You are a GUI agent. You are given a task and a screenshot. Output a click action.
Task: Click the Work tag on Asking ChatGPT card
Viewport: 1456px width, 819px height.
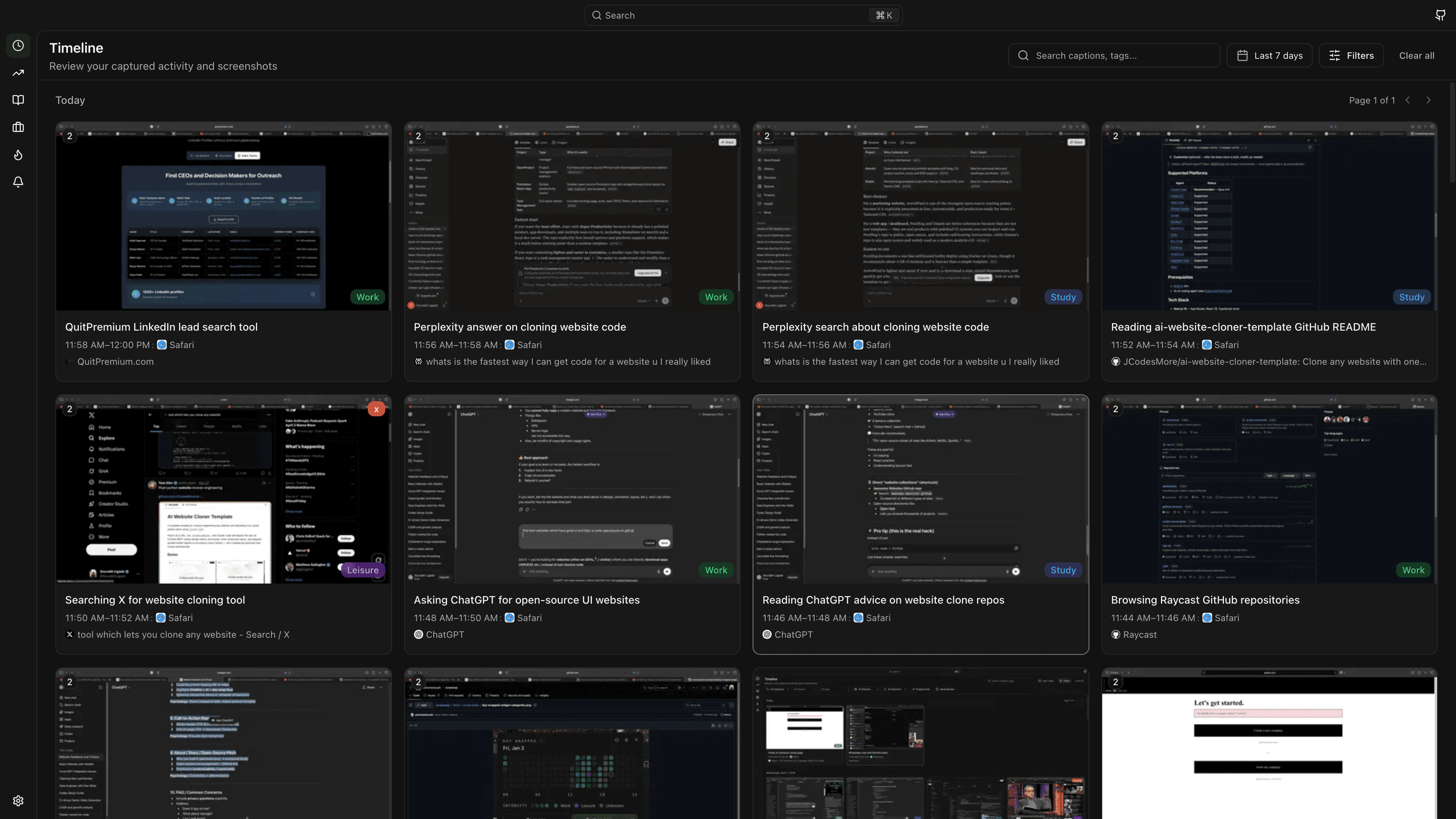click(x=716, y=570)
